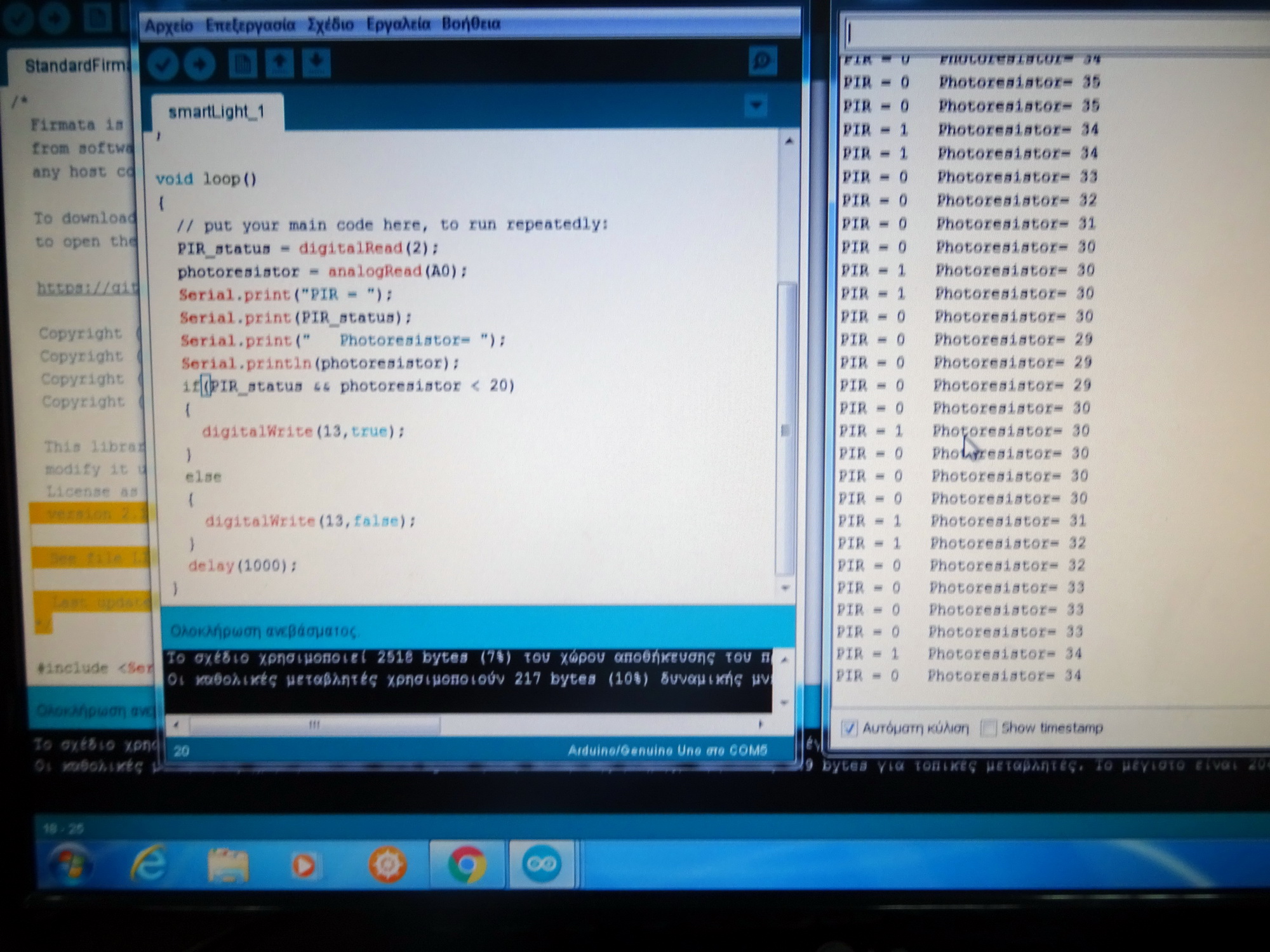Open a sketch using the Open arrow icon
The width and height of the screenshot is (1270, 952).
coord(279,63)
